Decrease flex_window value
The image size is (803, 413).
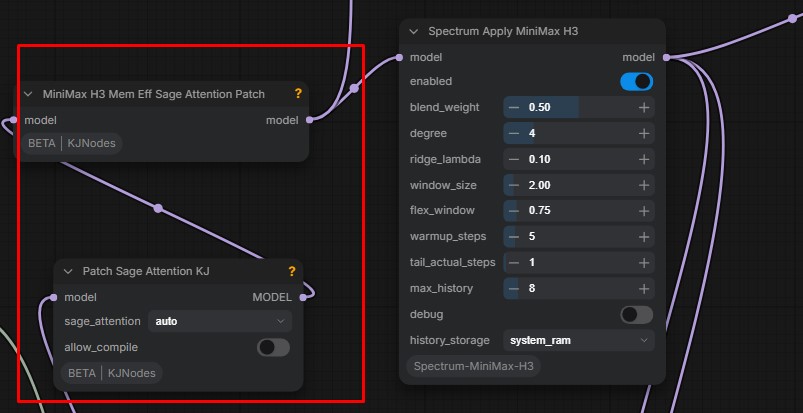coord(514,211)
